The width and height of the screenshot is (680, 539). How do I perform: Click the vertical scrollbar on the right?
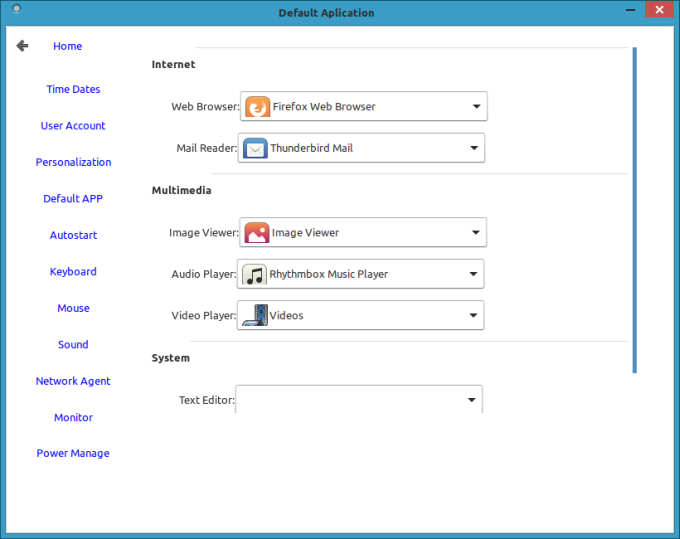[x=634, y=210]
